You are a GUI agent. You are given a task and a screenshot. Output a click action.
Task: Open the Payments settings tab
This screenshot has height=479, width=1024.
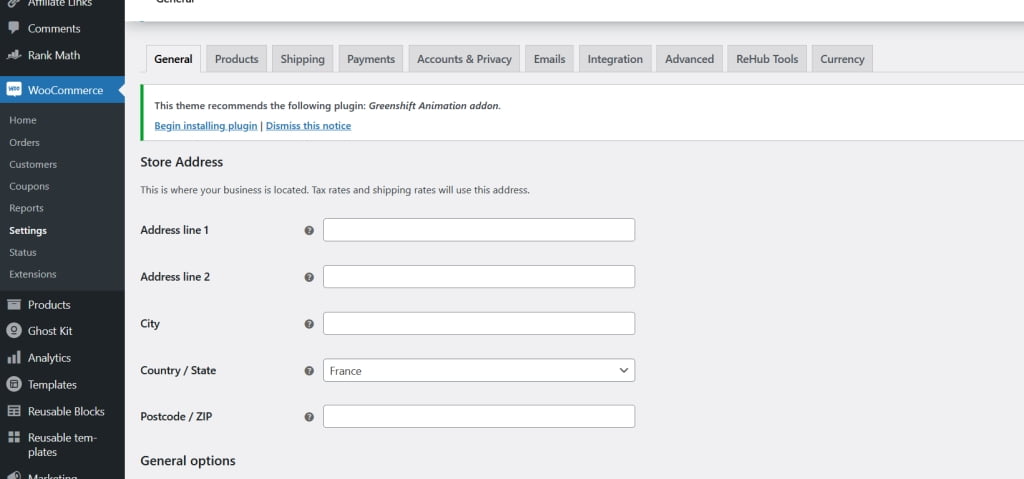point(371,59)
